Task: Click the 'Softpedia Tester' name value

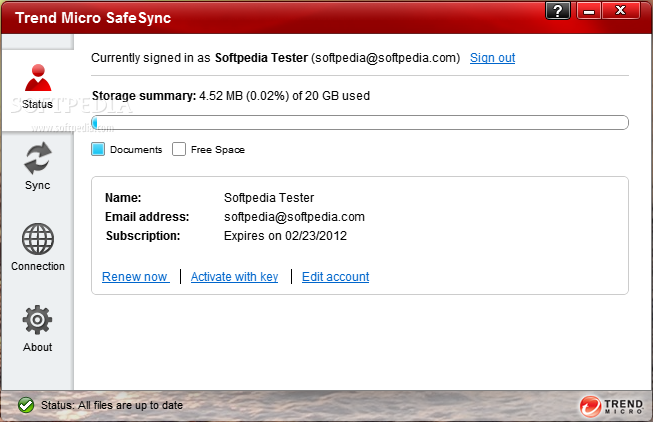Action: click(269, 197)
